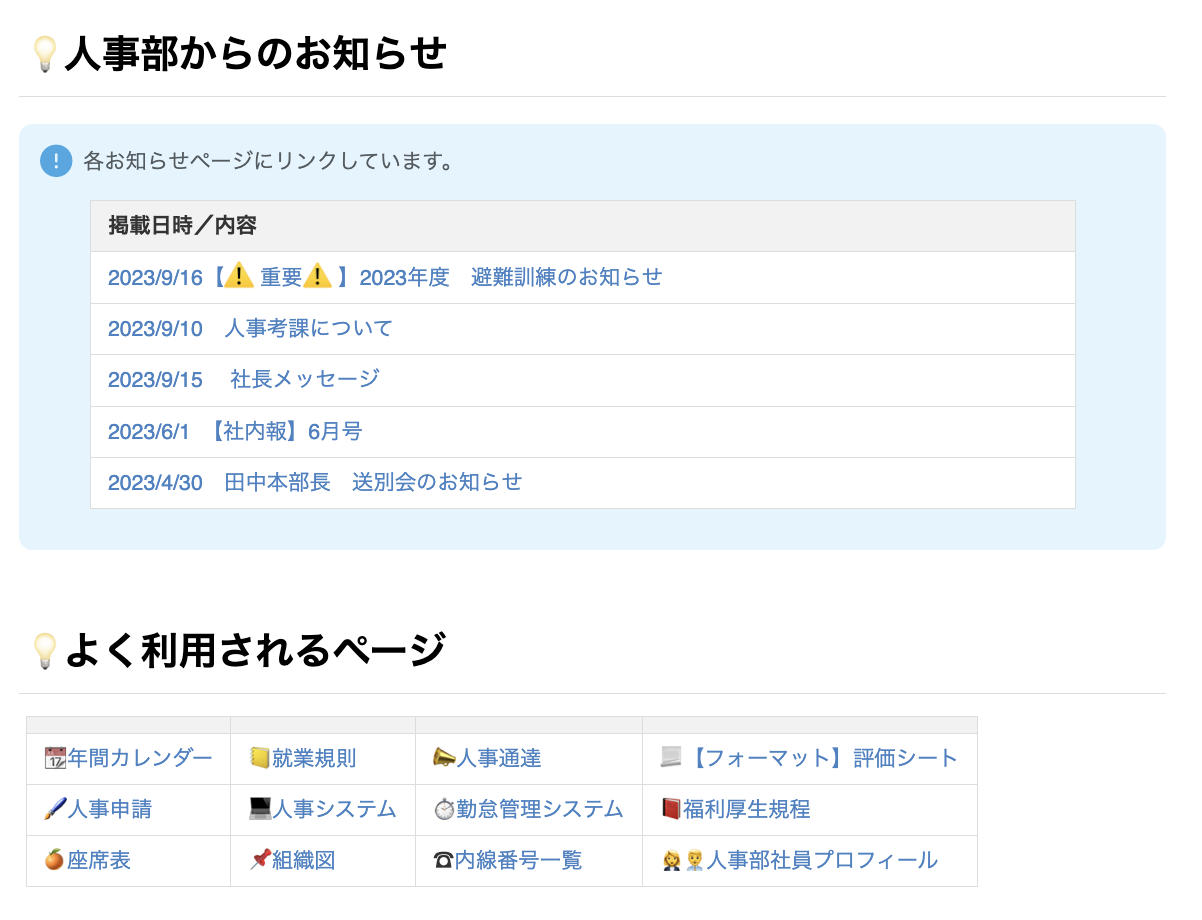
Task: Click the pushpin icon beside 組織図
Action: click(260, 861)
